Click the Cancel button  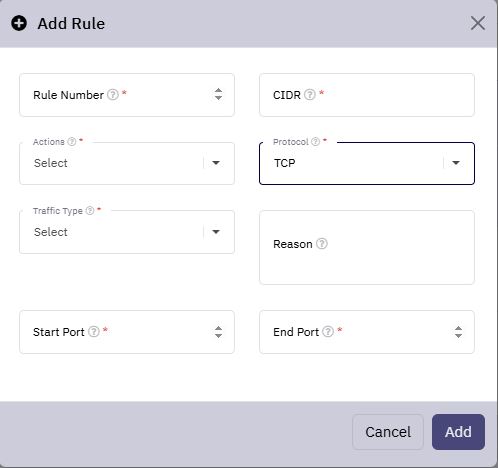pyautogui.click(x=388, y=432)
